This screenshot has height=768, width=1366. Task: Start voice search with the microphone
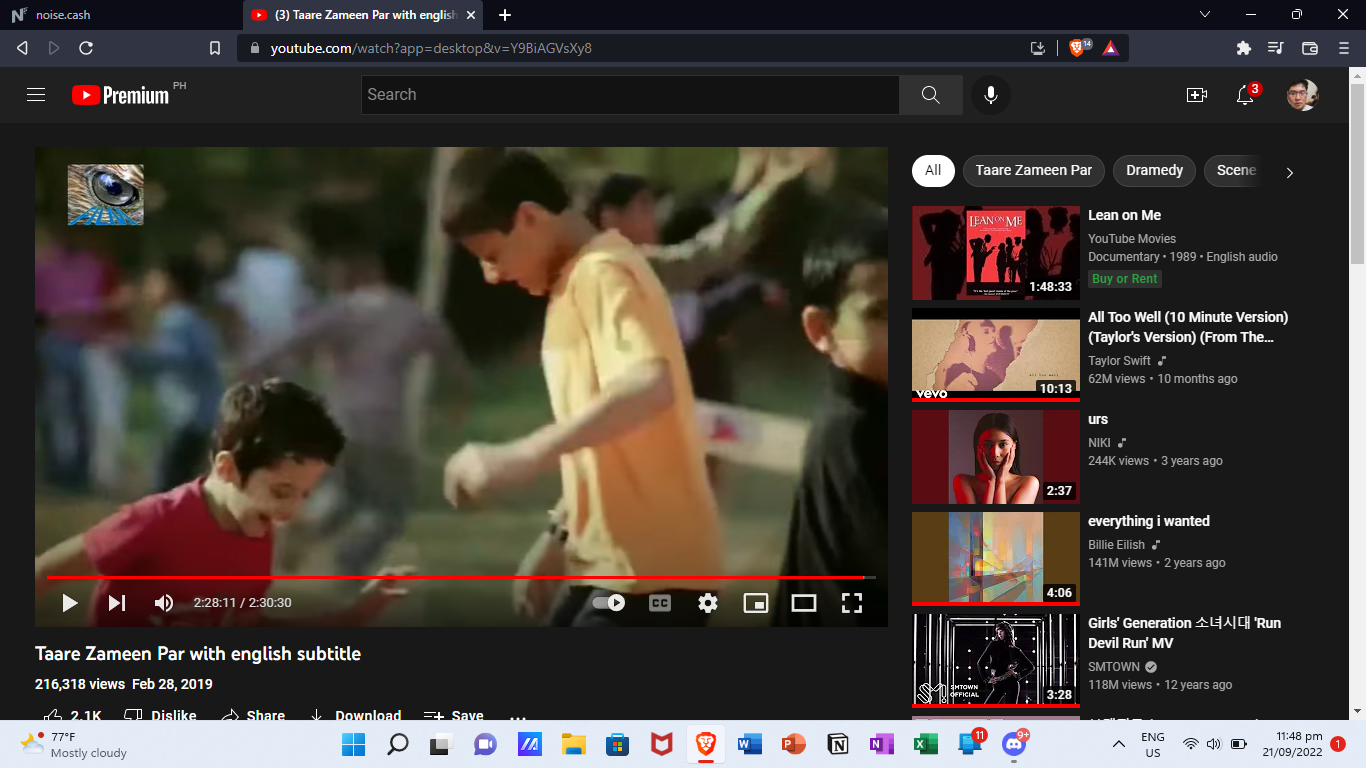click(990, 95)
